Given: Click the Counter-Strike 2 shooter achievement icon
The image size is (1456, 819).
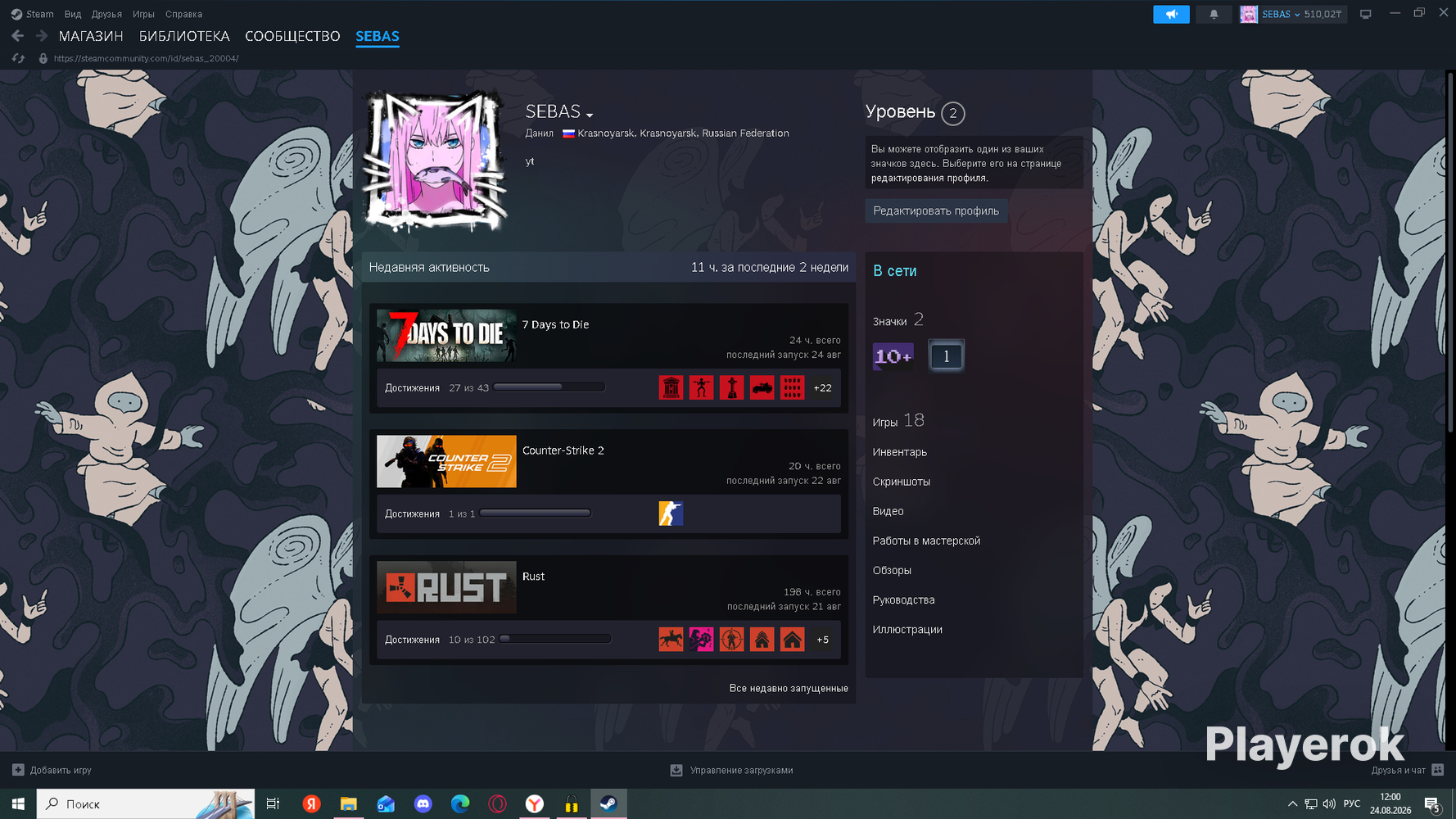Looking at the screenshot, I should click(671, 514).
